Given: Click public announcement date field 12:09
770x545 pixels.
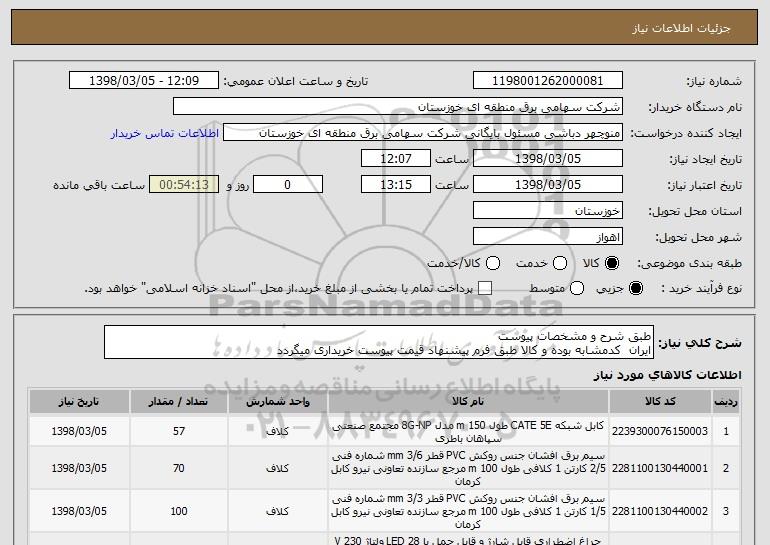Looking at the screenshot, I should 144,81.
